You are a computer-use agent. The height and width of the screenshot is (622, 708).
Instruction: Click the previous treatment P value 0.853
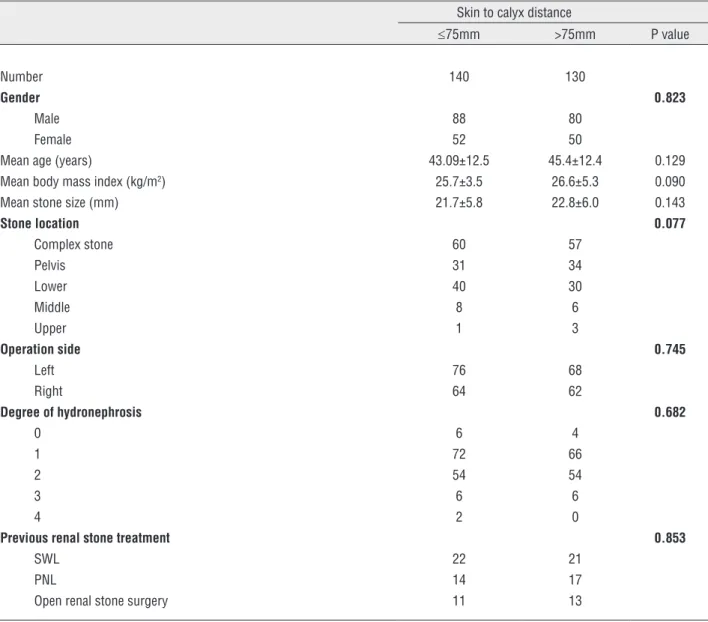(670, 538)
